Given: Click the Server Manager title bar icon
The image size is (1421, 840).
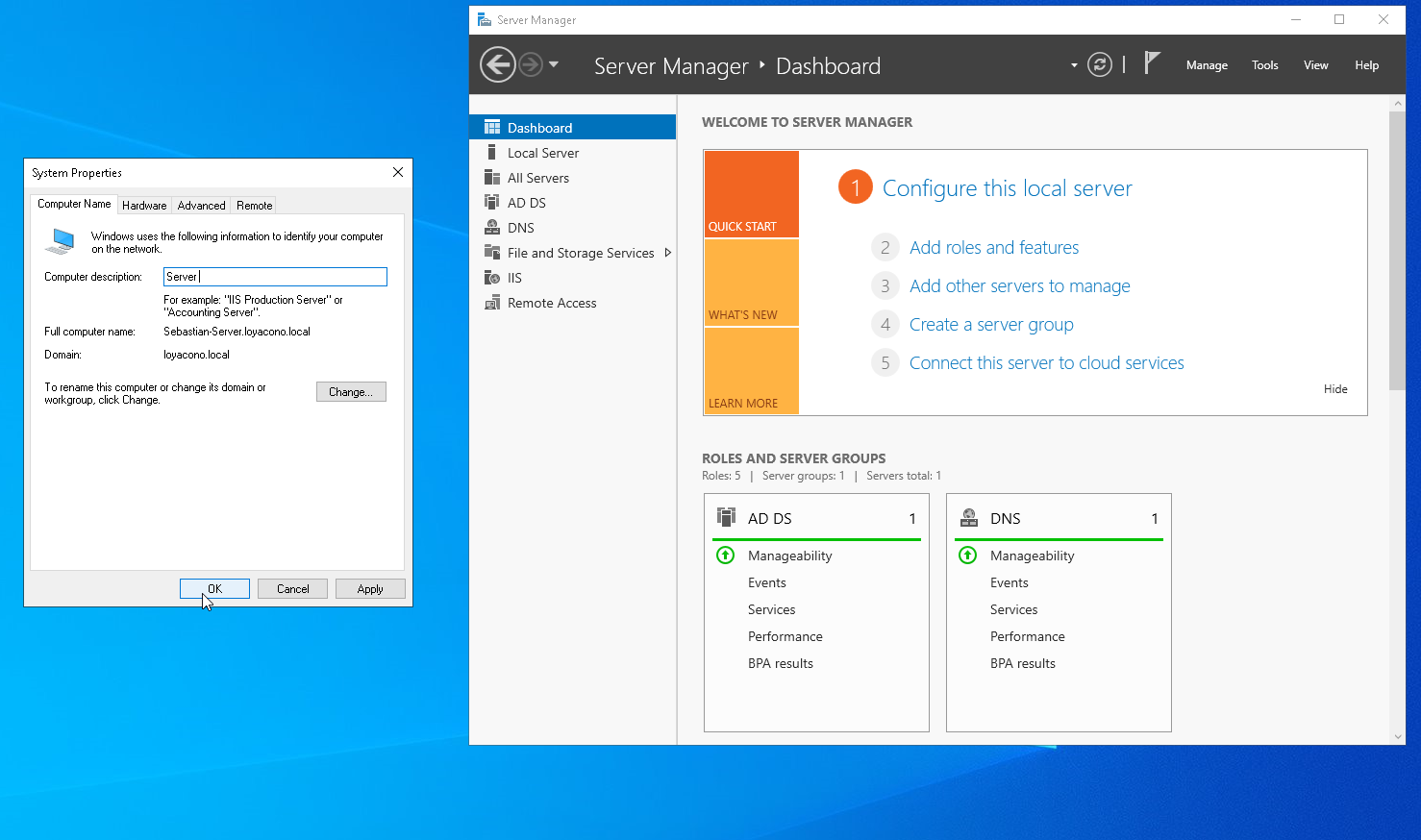Looking at the screenshot, I should 485,19.
